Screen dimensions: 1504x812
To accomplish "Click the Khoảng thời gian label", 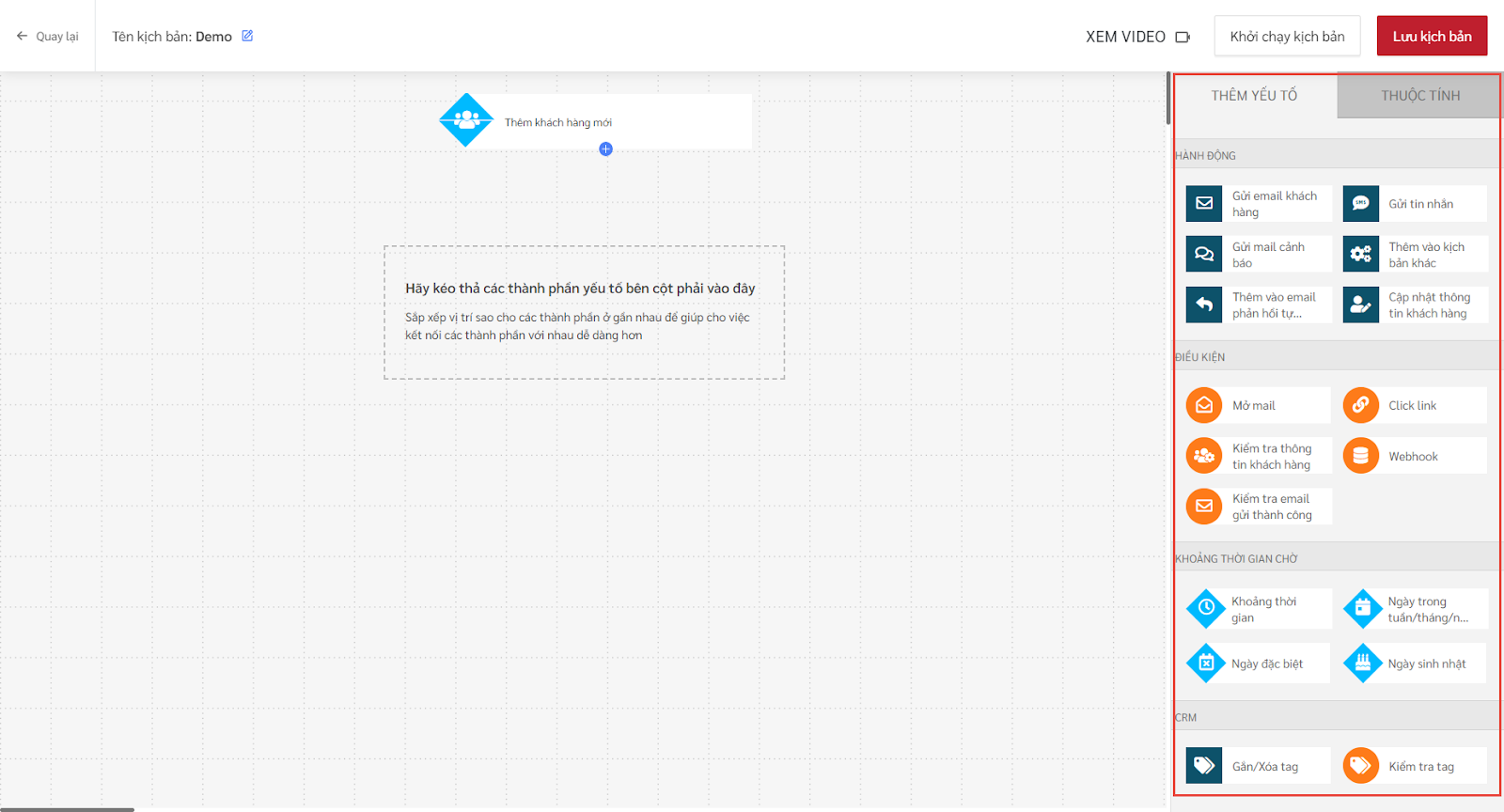I will 1264,609.
